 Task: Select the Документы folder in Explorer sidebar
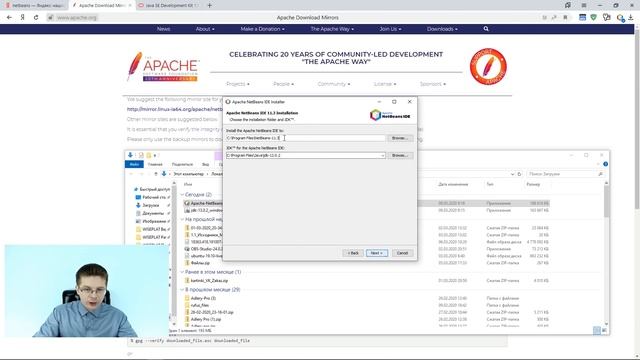tap(153, 213)
